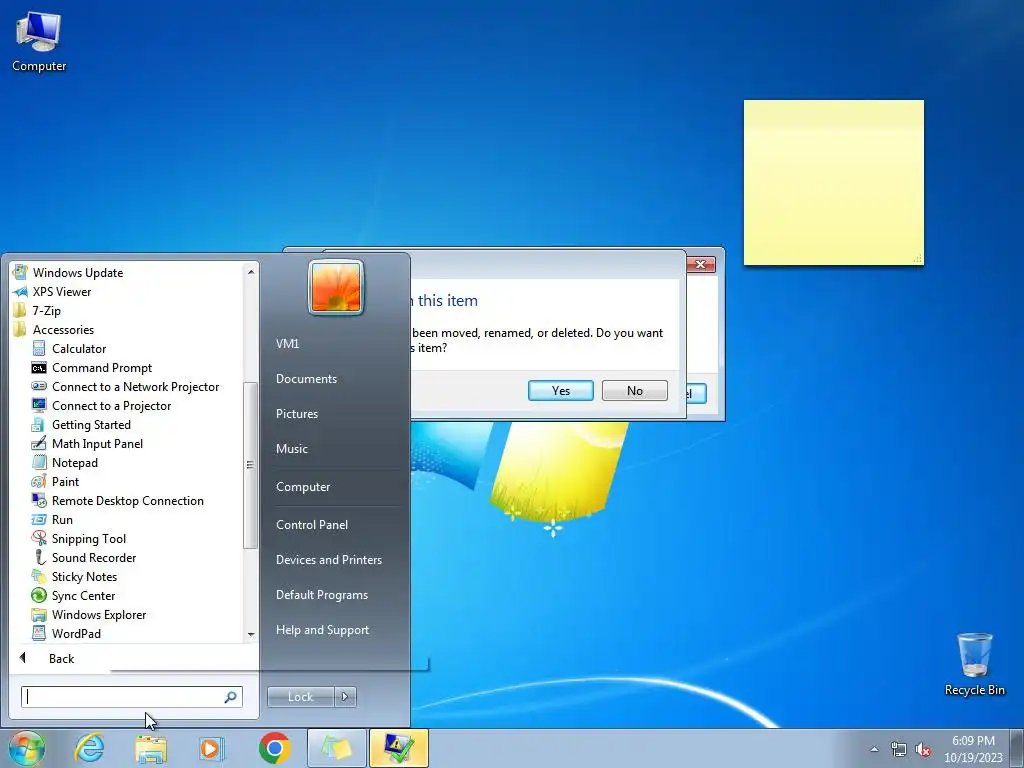1024x768 pixels.
Task: Open Help and Support
Action: pyautogui.click(x=322, y=630)
